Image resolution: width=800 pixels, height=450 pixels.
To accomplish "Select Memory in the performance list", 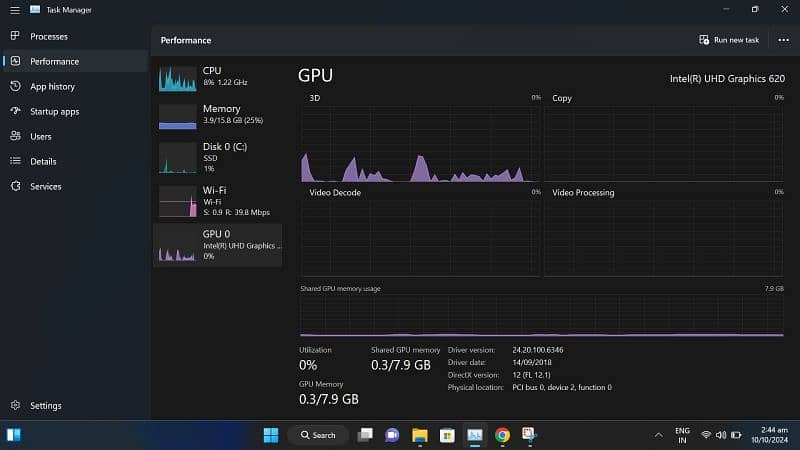I will click(217, 114).
